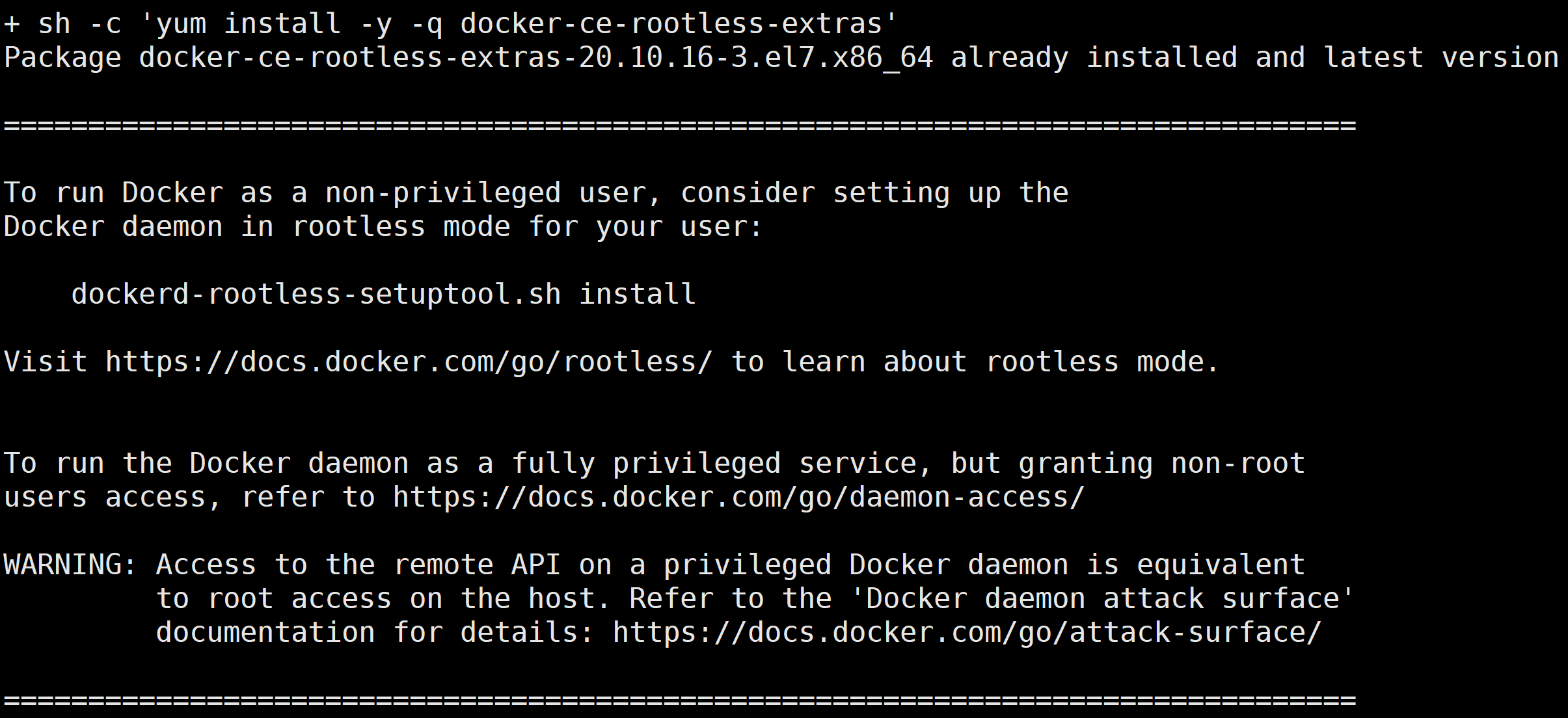The height and width of the screenshot is (718, 1568).
Task: Click the quoted 'Docker daemon attack surface' text
Action: pos(1103,599)
